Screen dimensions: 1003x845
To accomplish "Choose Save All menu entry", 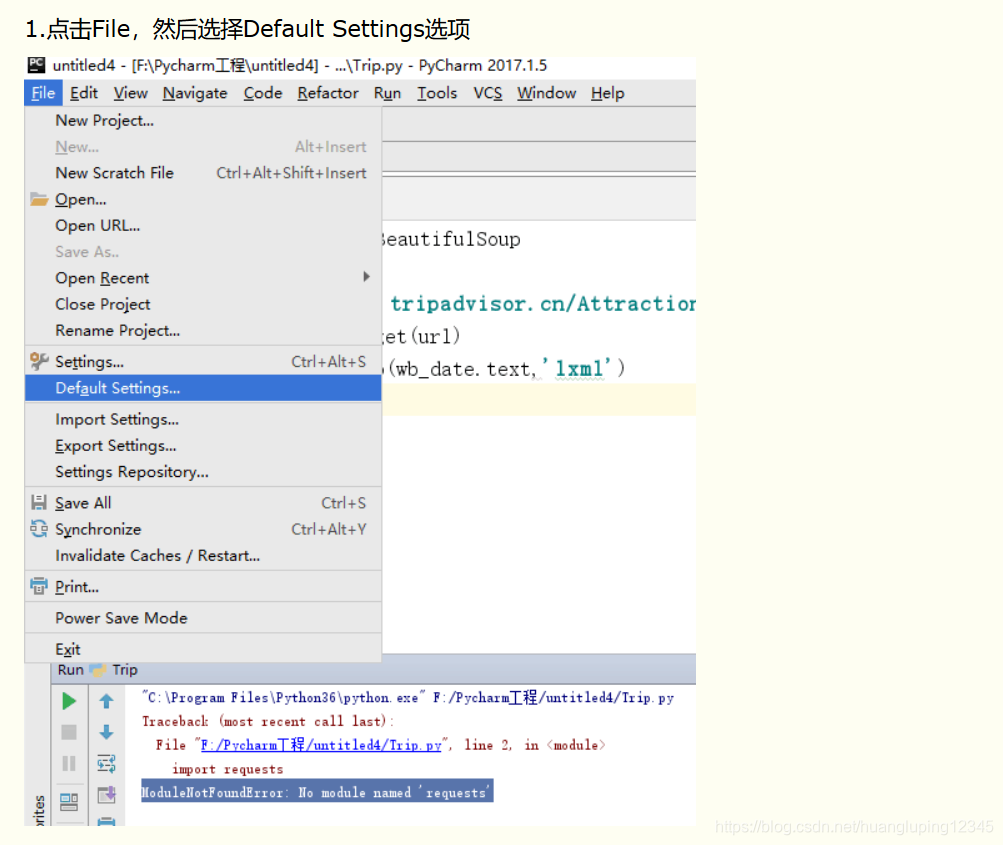I will (x=203, y=503).
